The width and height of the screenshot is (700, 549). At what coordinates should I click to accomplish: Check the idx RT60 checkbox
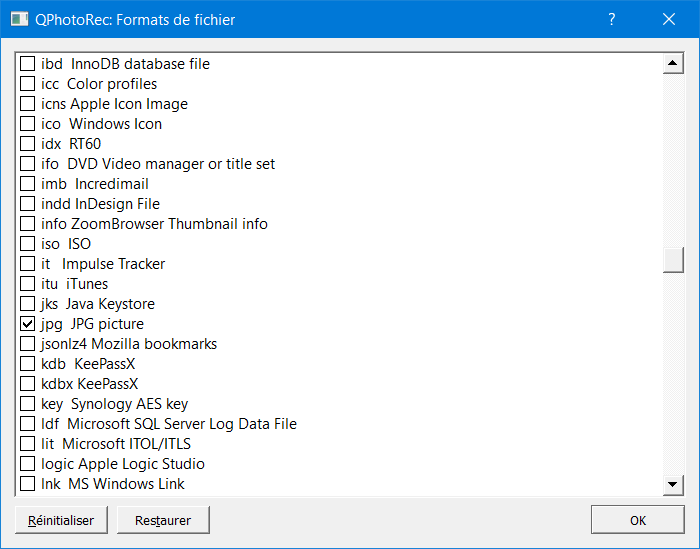(28, 144)
